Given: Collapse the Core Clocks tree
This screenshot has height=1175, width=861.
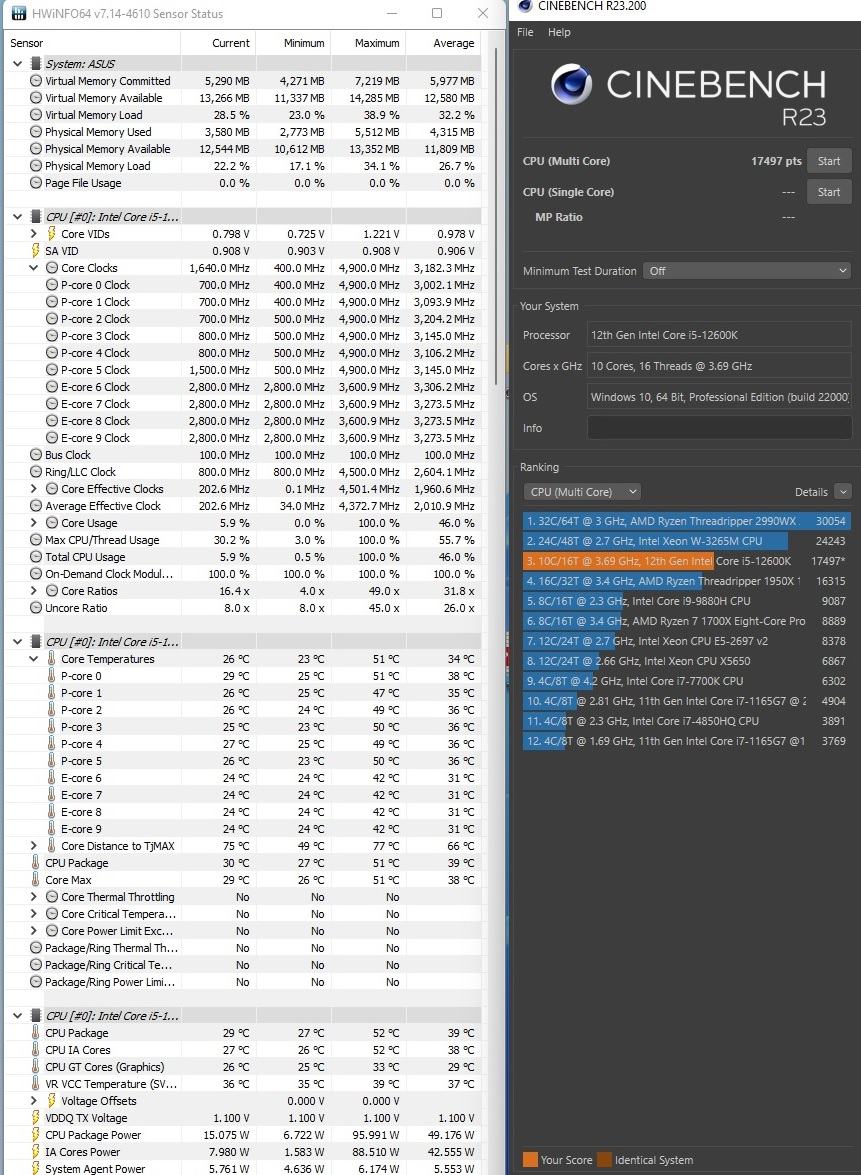Looking at the screenshot, I should pyautogui.click(x=34, y=268).
